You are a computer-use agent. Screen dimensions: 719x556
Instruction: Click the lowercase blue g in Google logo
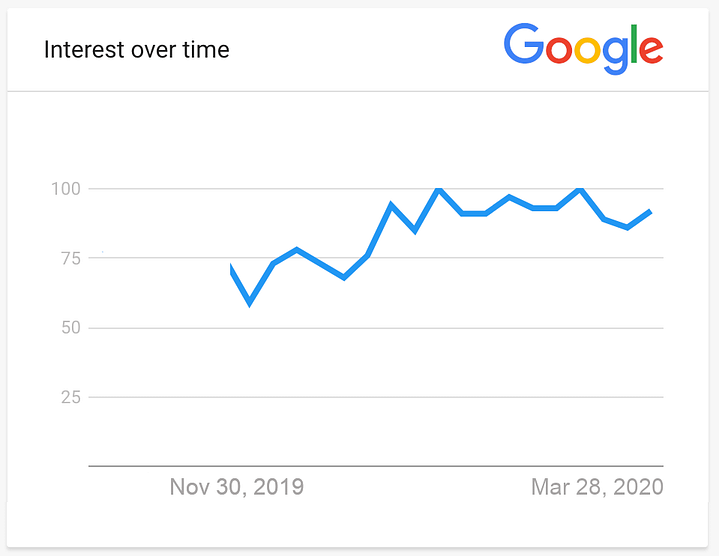point(615,55)
